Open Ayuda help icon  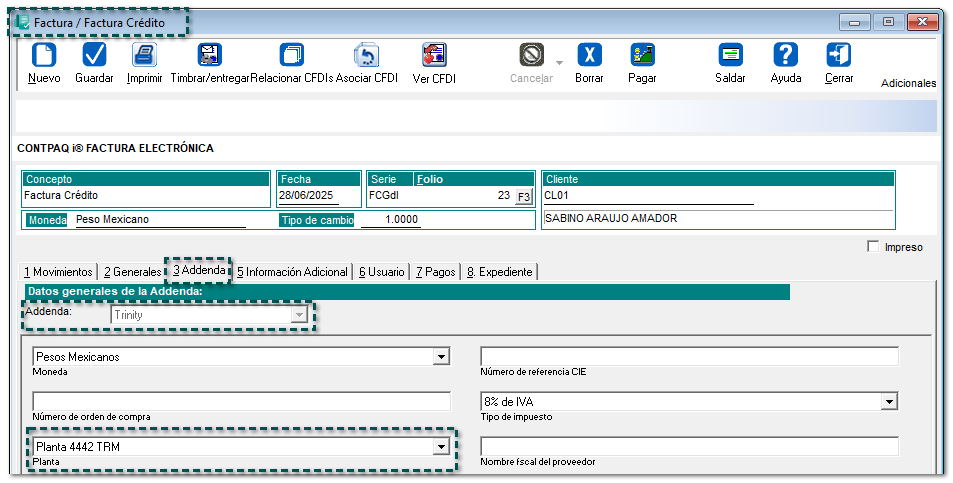pyautogui.click(x=786, y=55)
